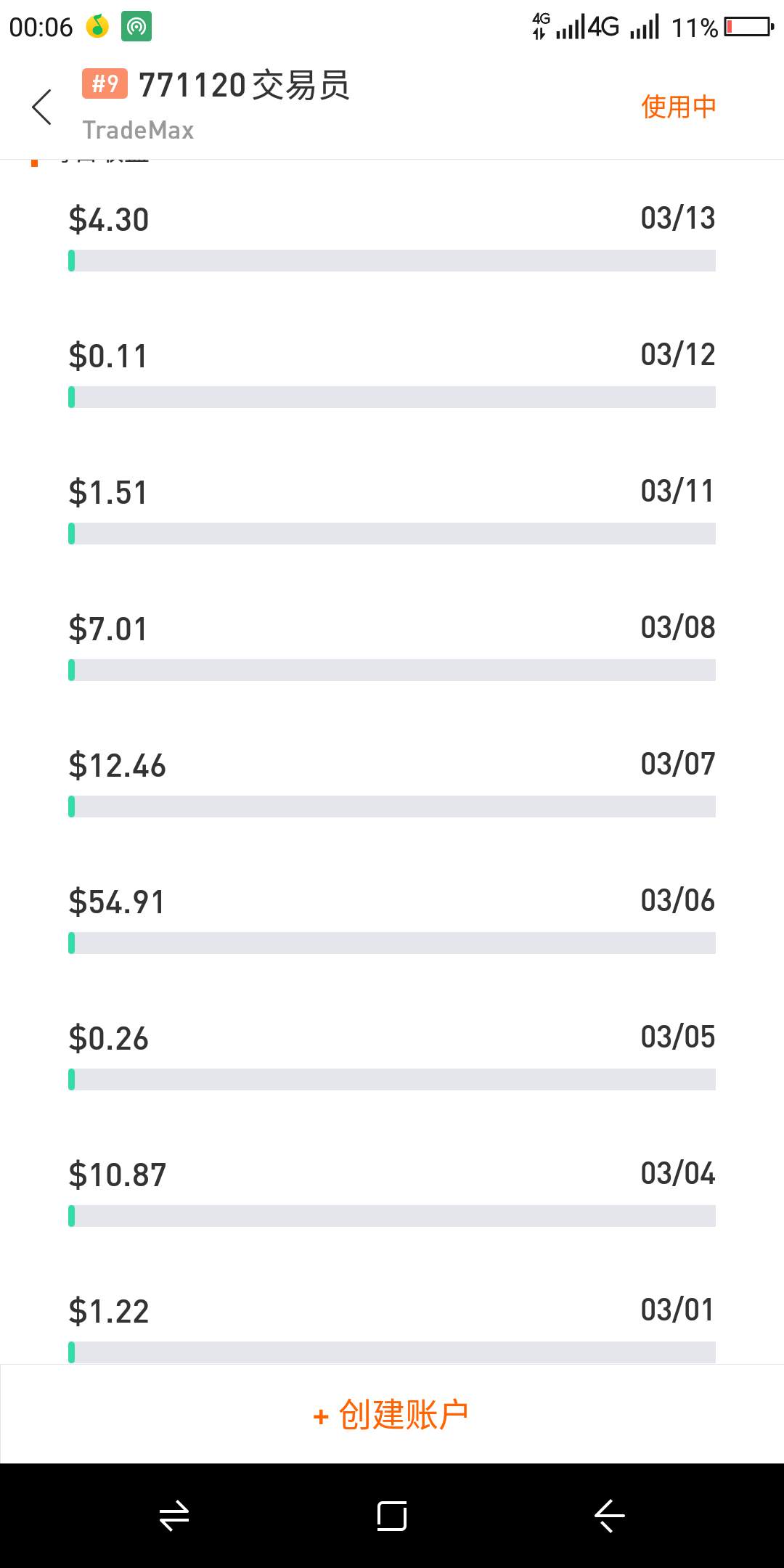Image resolution: width=784 pixels, height=1568 pixels.
Task: Select the 03/06 profit bar
Action: tap(392, 943)
